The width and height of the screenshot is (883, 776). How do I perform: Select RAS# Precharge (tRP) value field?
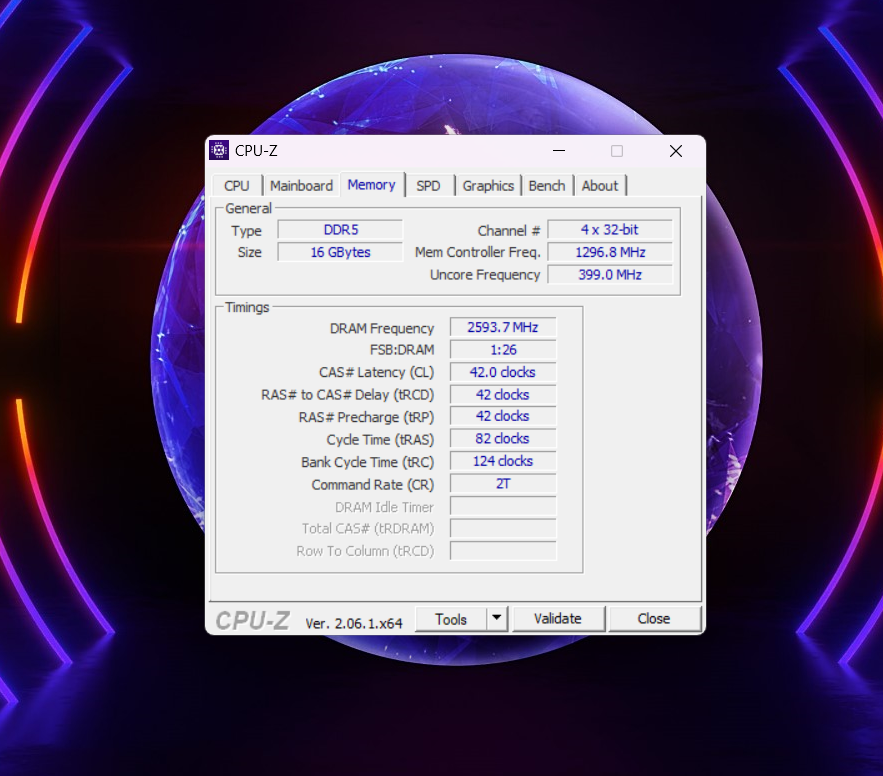pyautogui.click(x=503, y=416)
